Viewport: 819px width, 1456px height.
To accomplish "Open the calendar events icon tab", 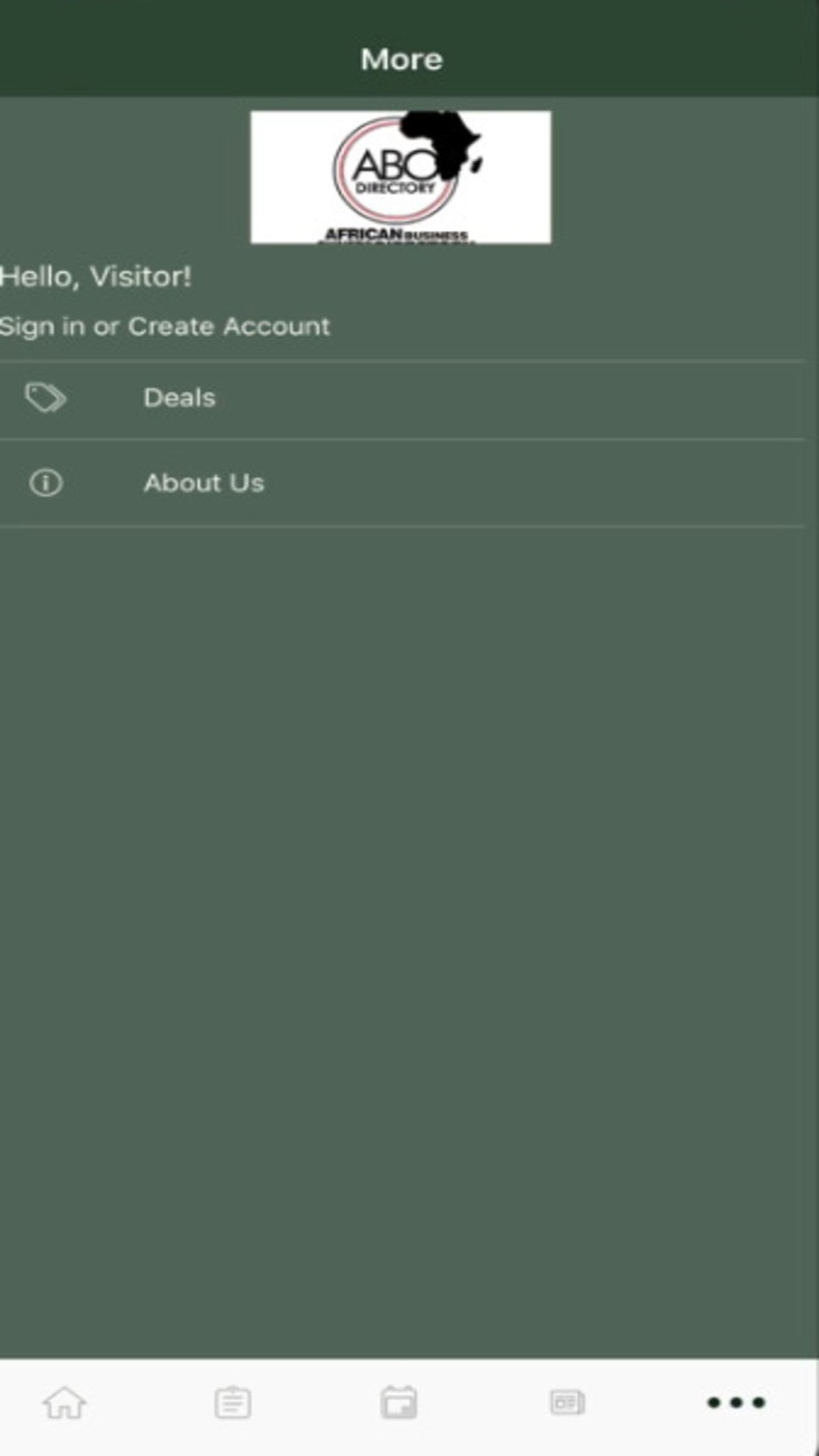I will [399, 1403].
